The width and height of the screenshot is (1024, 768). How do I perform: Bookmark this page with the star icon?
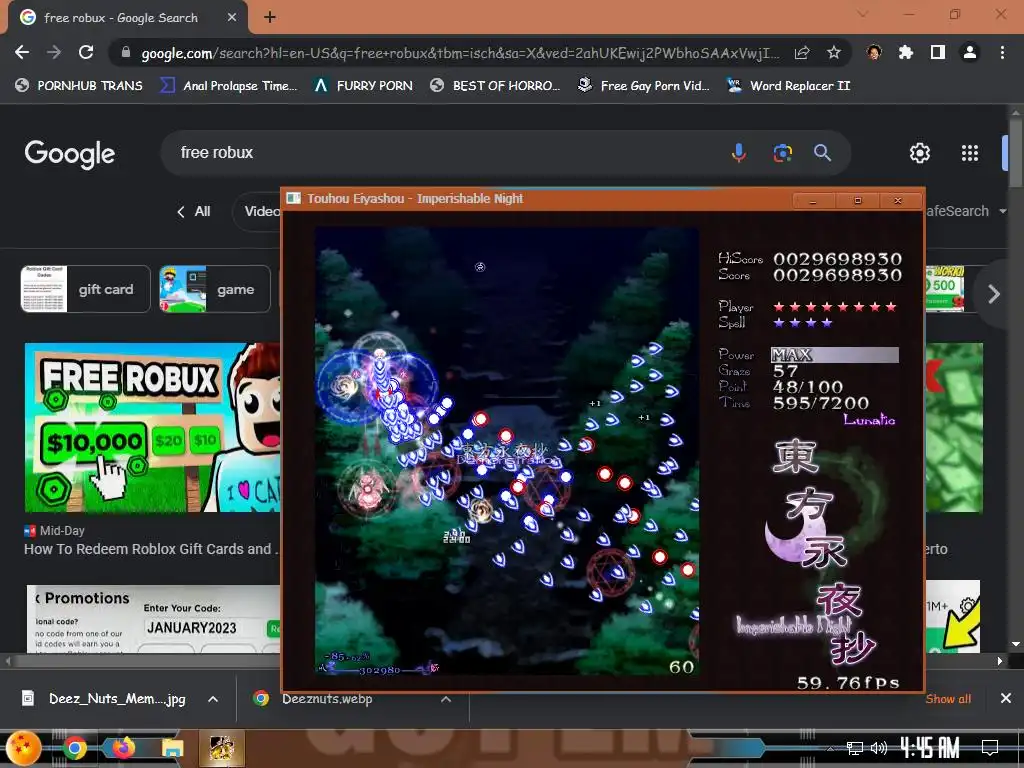[834, 53]
